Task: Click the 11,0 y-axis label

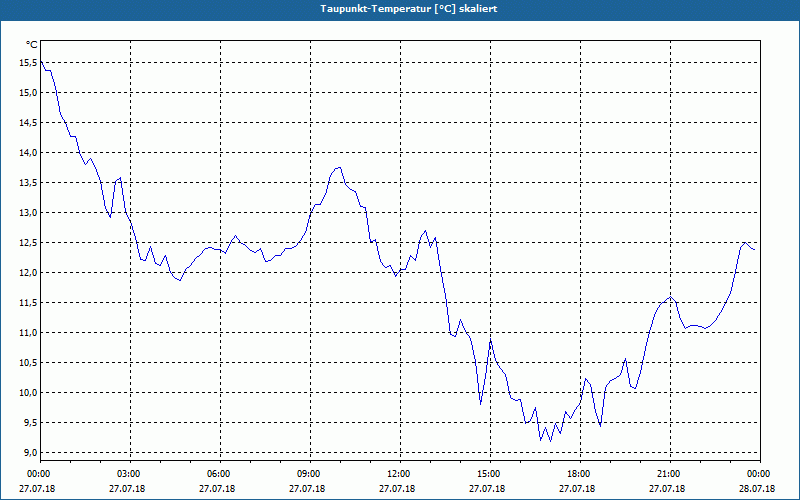Action: pyautogui.click(x=29, y=333)
